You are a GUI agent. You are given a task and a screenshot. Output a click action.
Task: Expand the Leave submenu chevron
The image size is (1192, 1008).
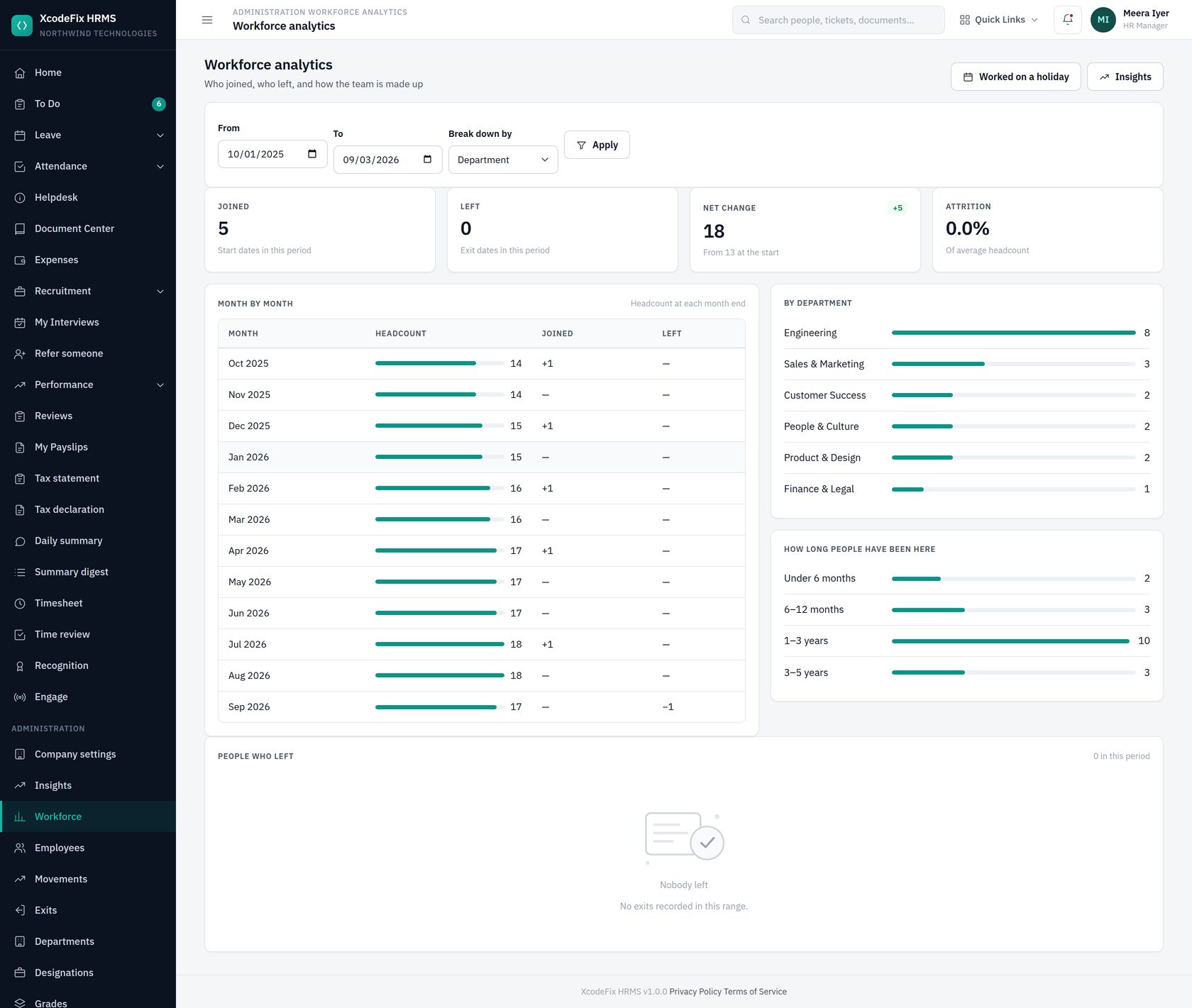(160, 135)
